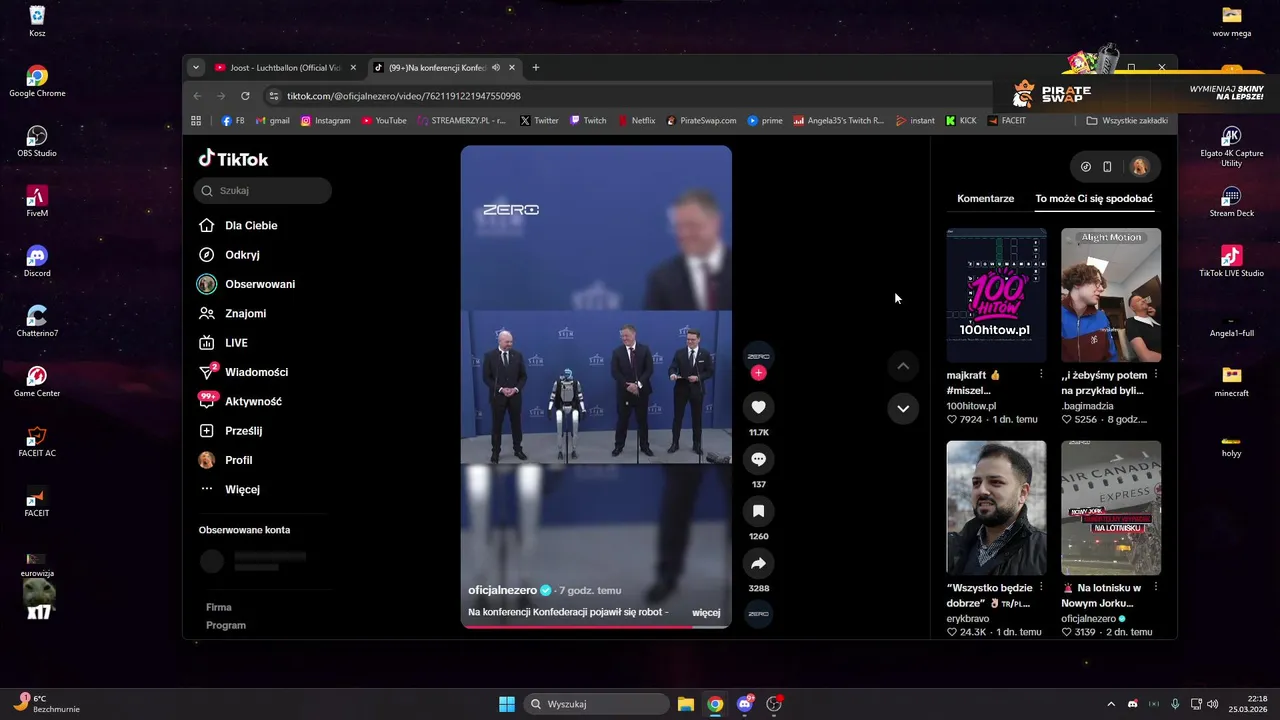Click the Chrome address bar URL
Image resolution: width=1280 pixels, height=720 pixels.
(404, 96)
